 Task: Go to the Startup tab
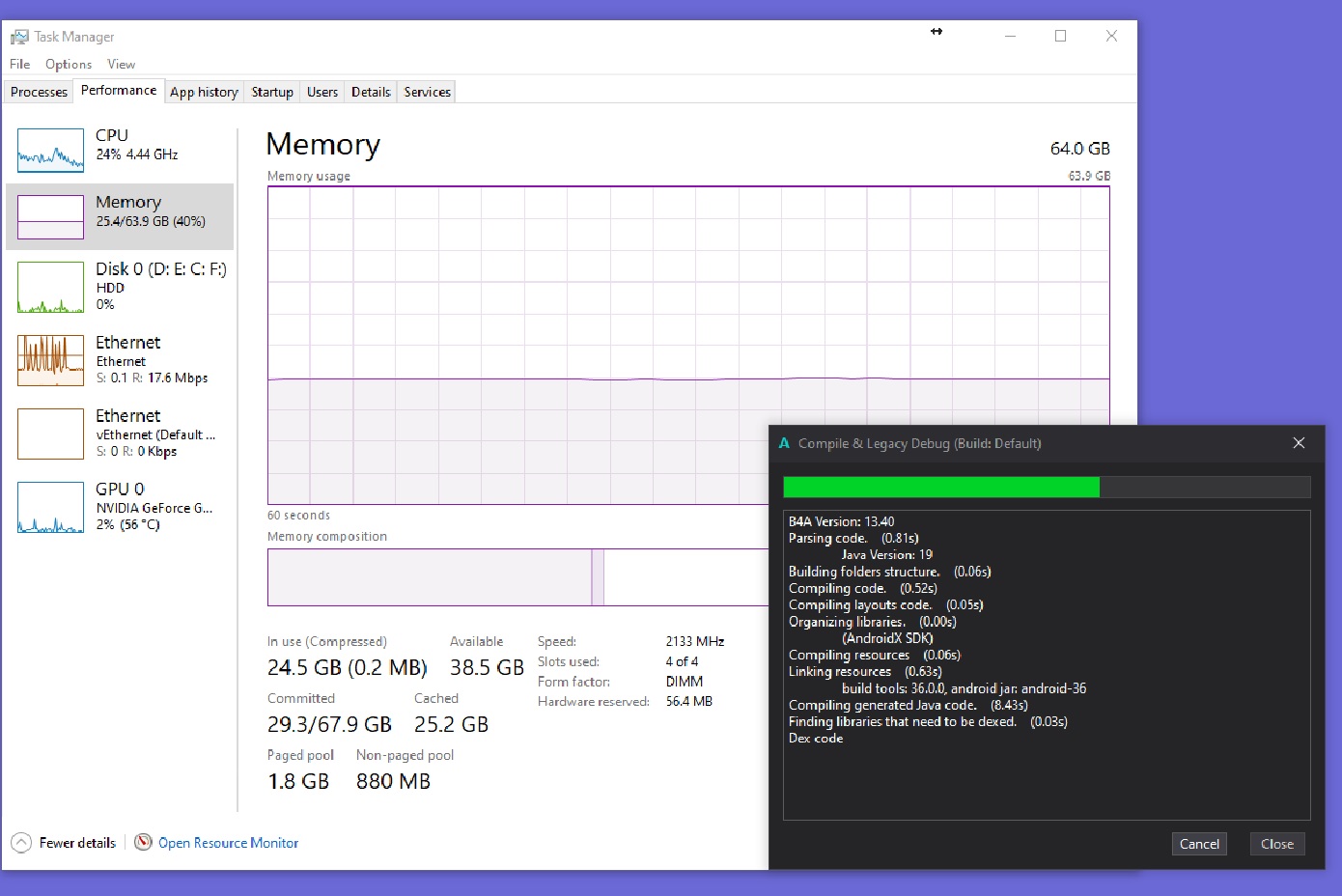pos(272,92)
